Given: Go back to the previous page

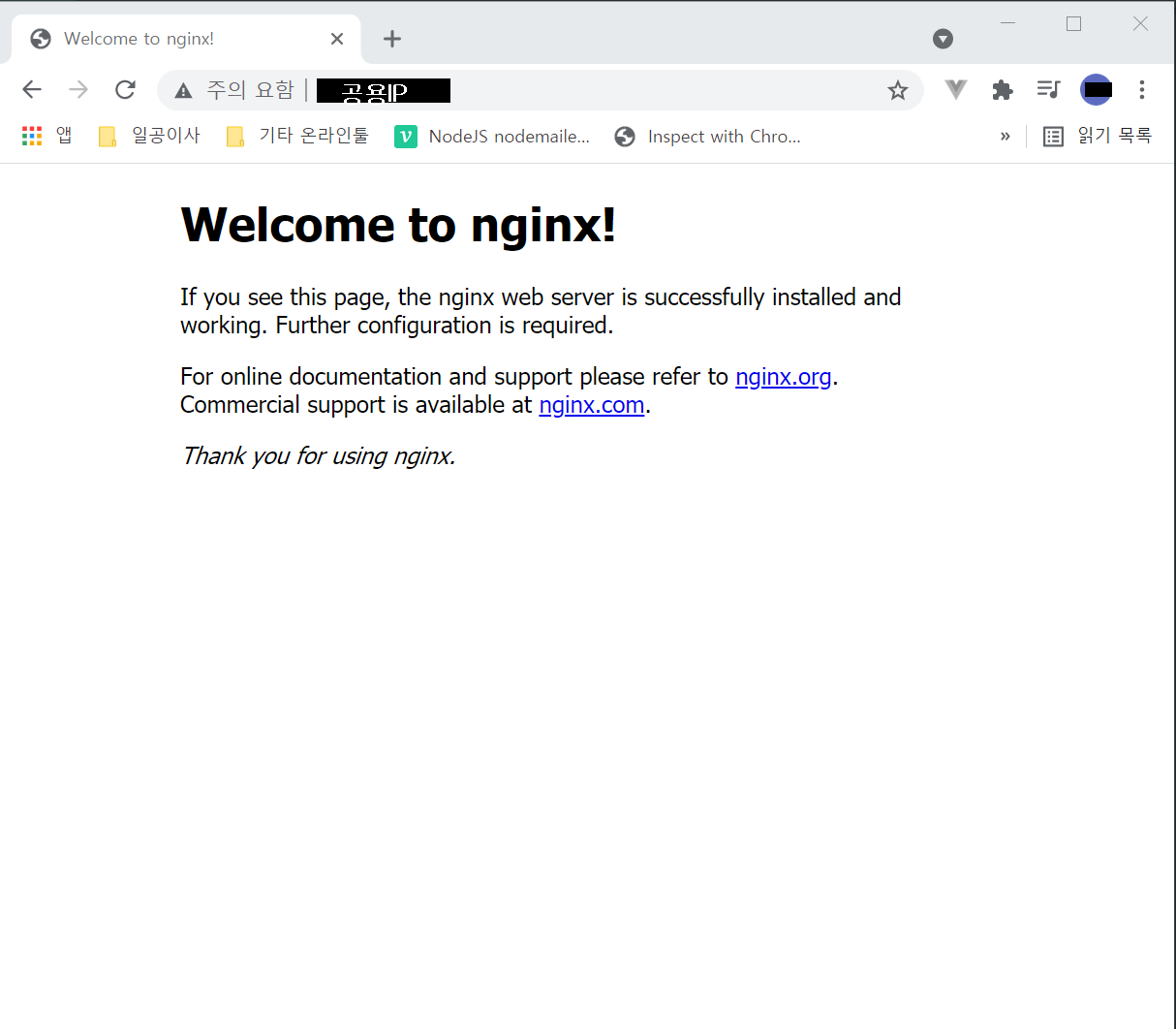Looking at the screenshot, I should (x=32, y=90).
